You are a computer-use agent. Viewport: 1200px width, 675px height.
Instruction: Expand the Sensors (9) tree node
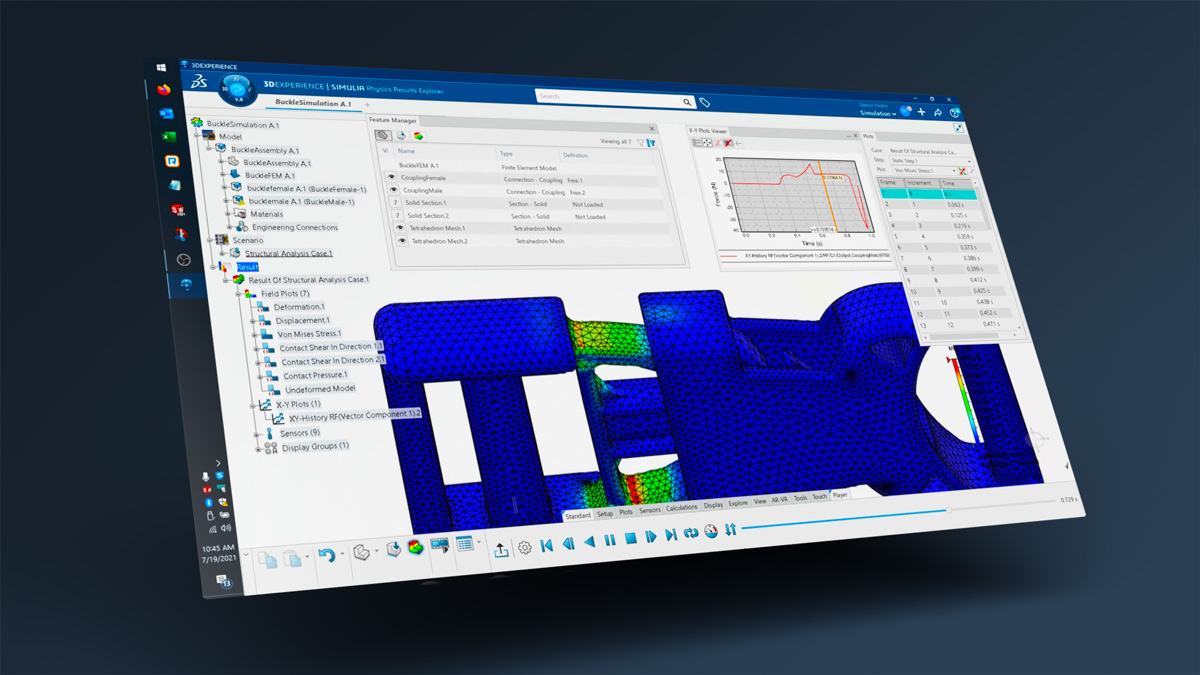(x=256, y=434)
